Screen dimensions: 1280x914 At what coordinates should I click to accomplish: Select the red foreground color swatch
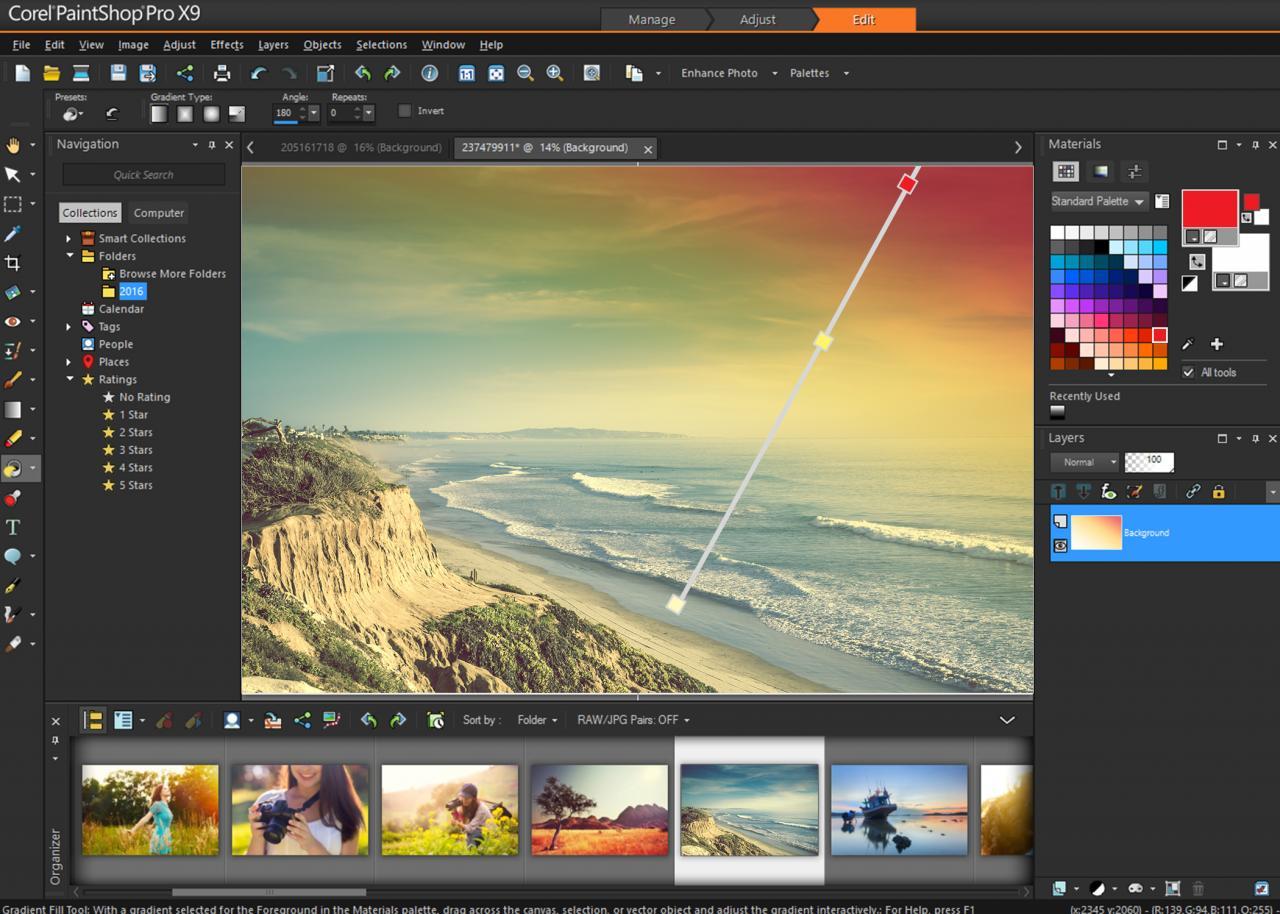point(1210,208)
